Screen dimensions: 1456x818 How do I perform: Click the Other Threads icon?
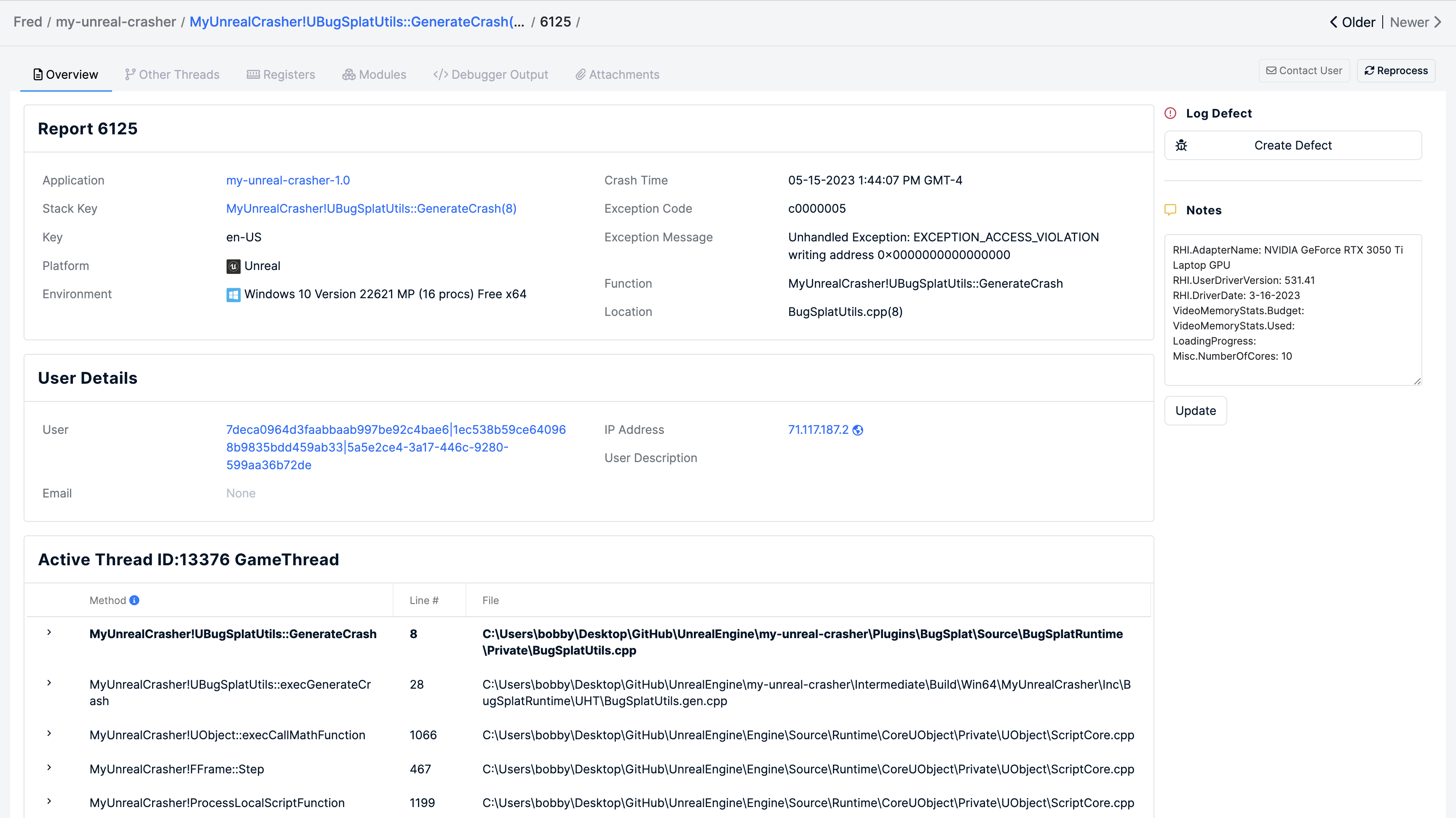pos(130,74)
